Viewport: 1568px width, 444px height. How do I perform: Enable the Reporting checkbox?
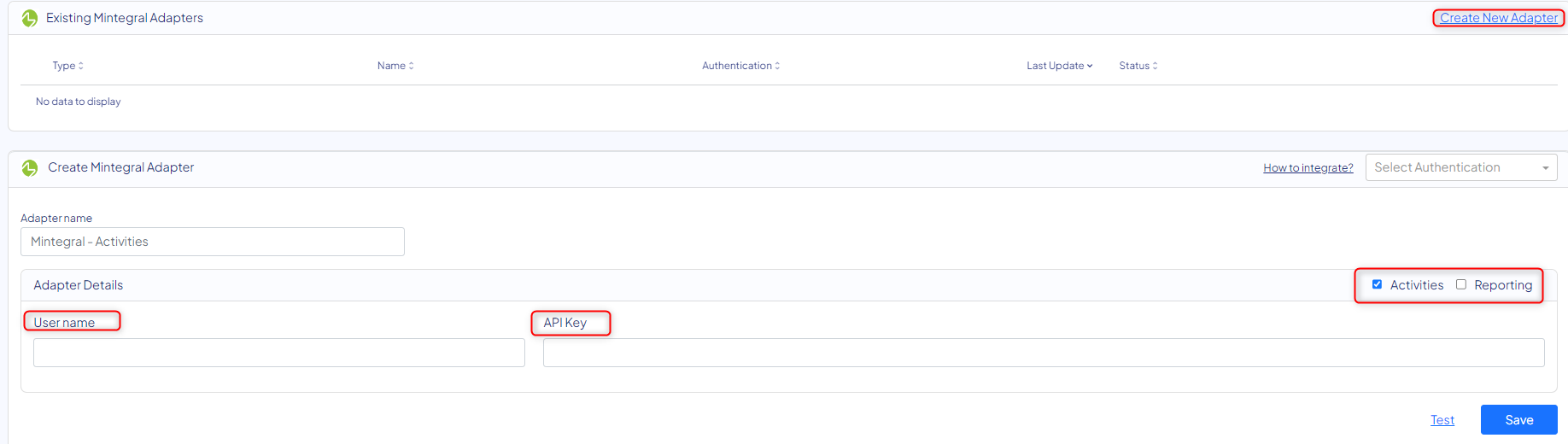point(1461,284)
